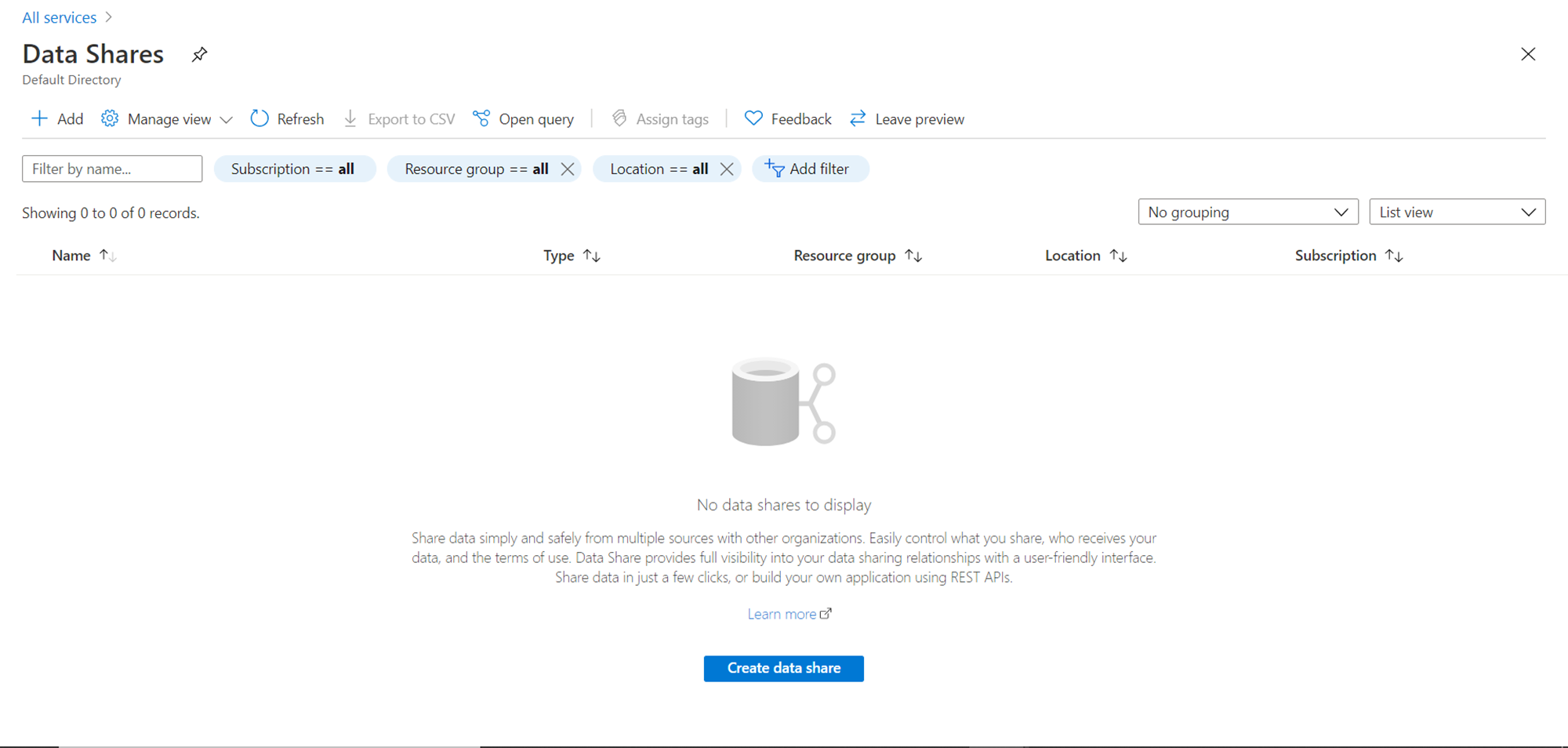Open the List view dropdown

[x=1457, y=212]
